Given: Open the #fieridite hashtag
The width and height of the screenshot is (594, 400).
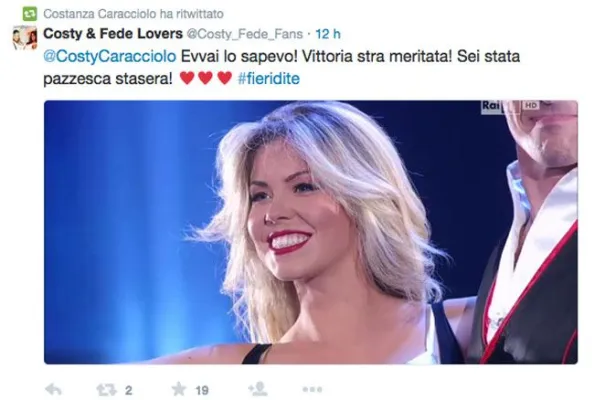Looking at the screenshot, I should 269,78.
